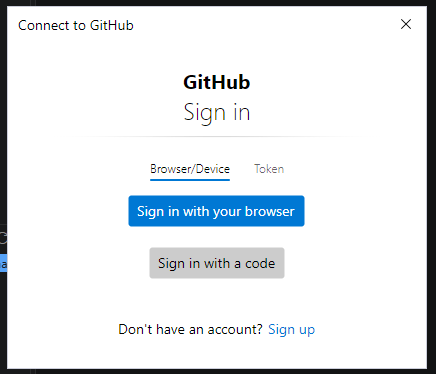Image resolution: width=436 pixels, height=374 pixels.
Task: Click Sign in with your browser
Action: point(216,211)
